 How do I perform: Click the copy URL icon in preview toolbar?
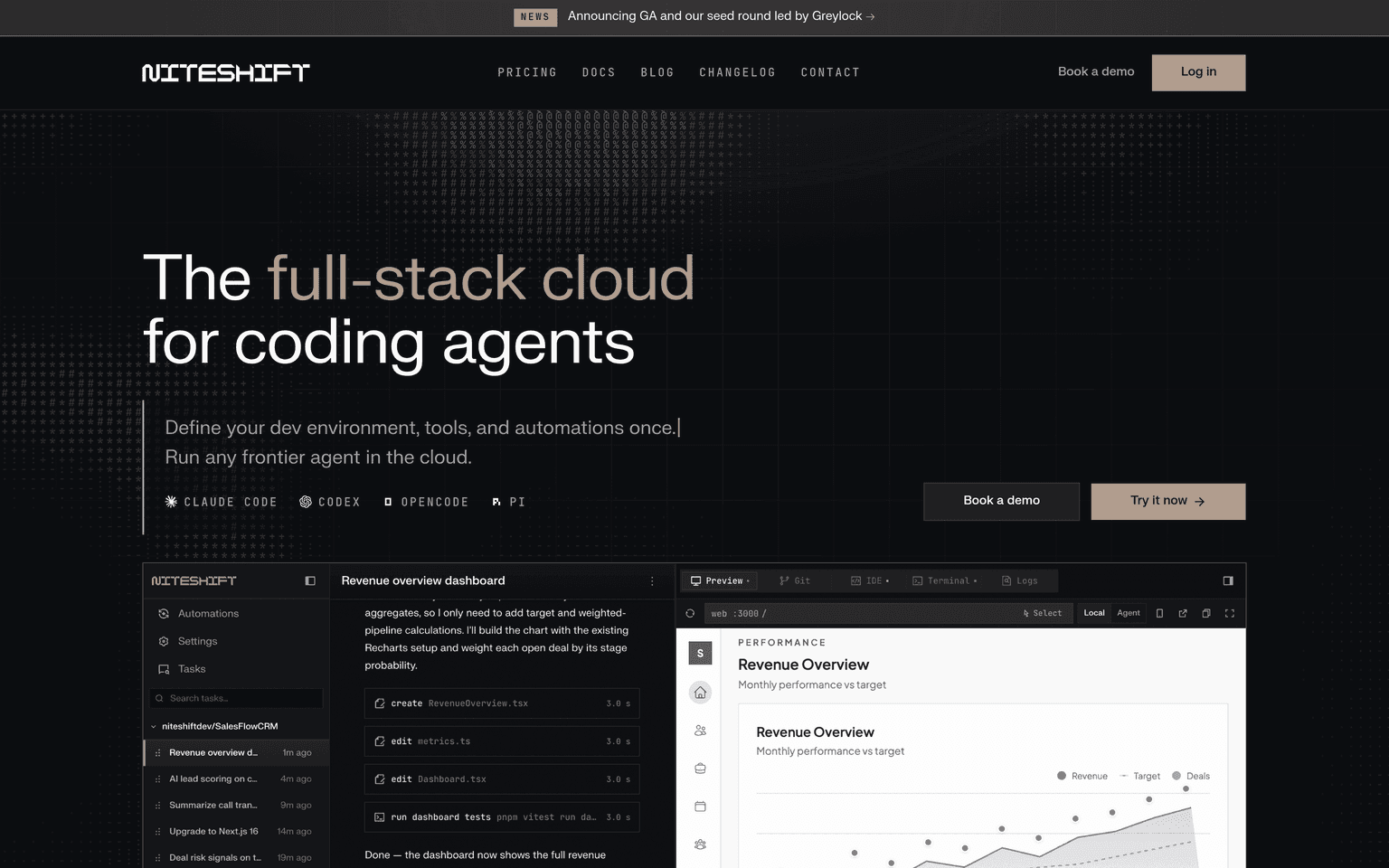(1206, 613)
